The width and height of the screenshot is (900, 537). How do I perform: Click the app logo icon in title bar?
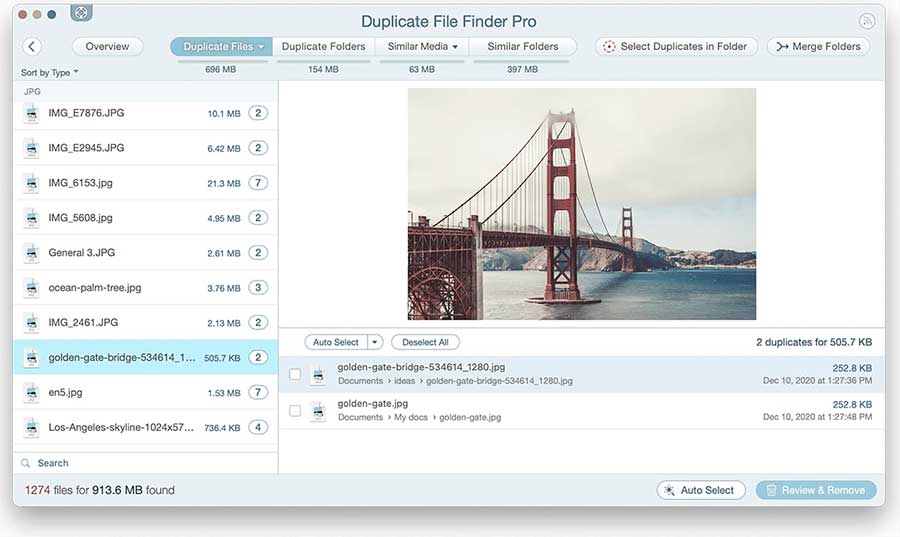pyautogui.click(x=82, y=14)
